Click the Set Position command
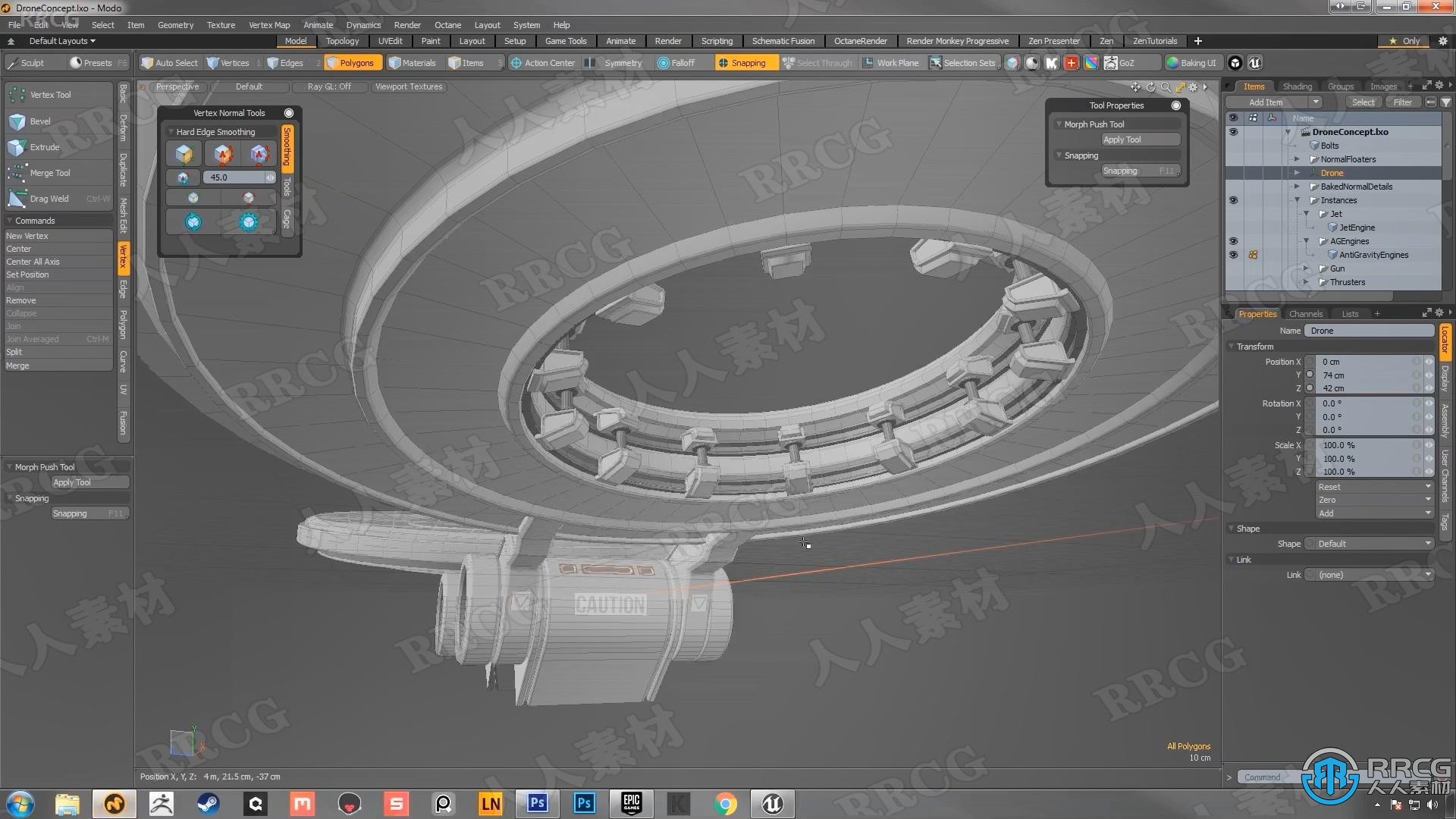The width and height of the screenshot is (1456, 819). coord(58,275)
